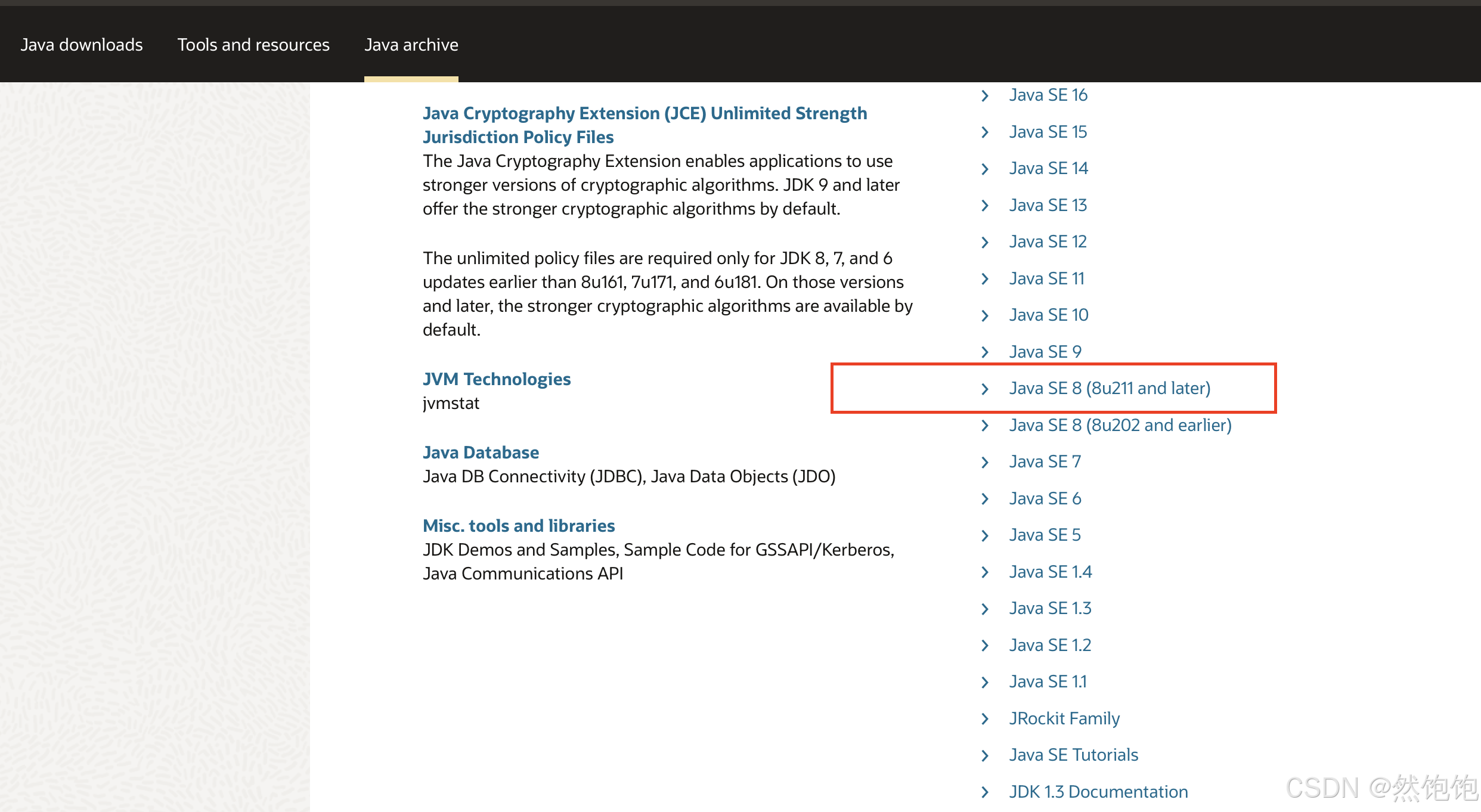
Task: Click the chevron beside Java SE 1.1
Action: click(x=985, y=683)
